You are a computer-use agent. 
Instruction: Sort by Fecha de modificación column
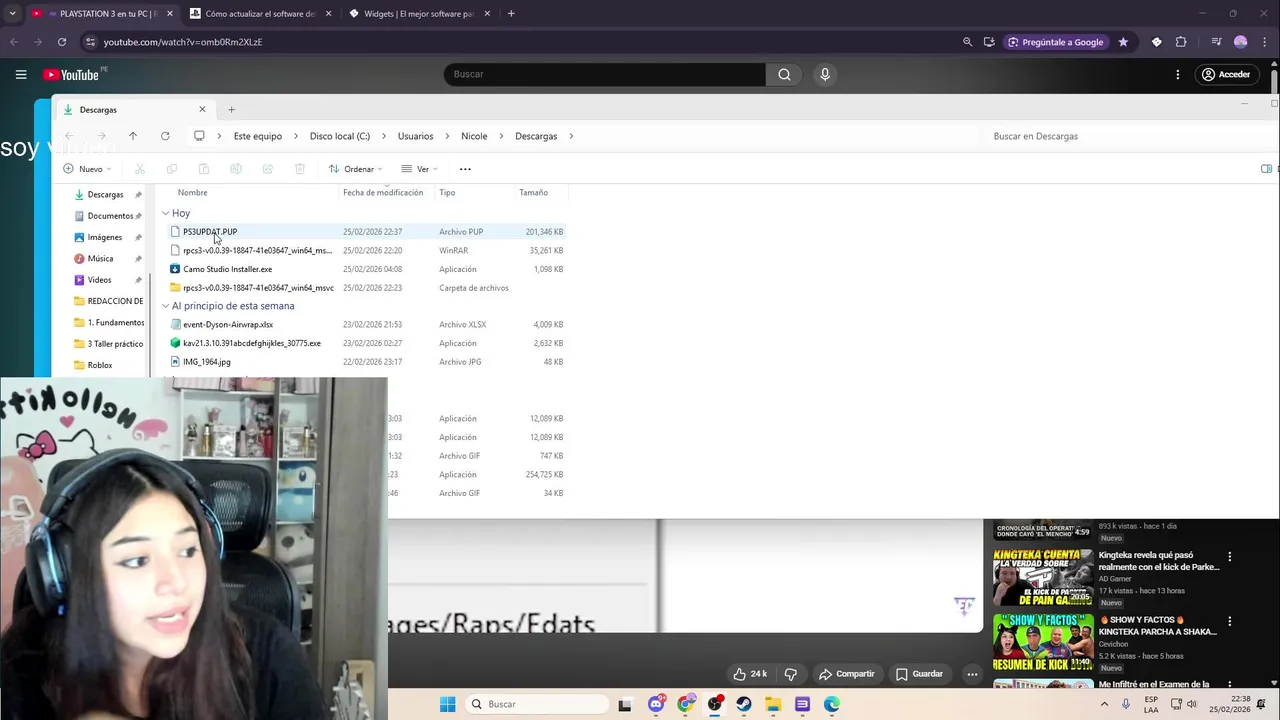tap(383, 192)
